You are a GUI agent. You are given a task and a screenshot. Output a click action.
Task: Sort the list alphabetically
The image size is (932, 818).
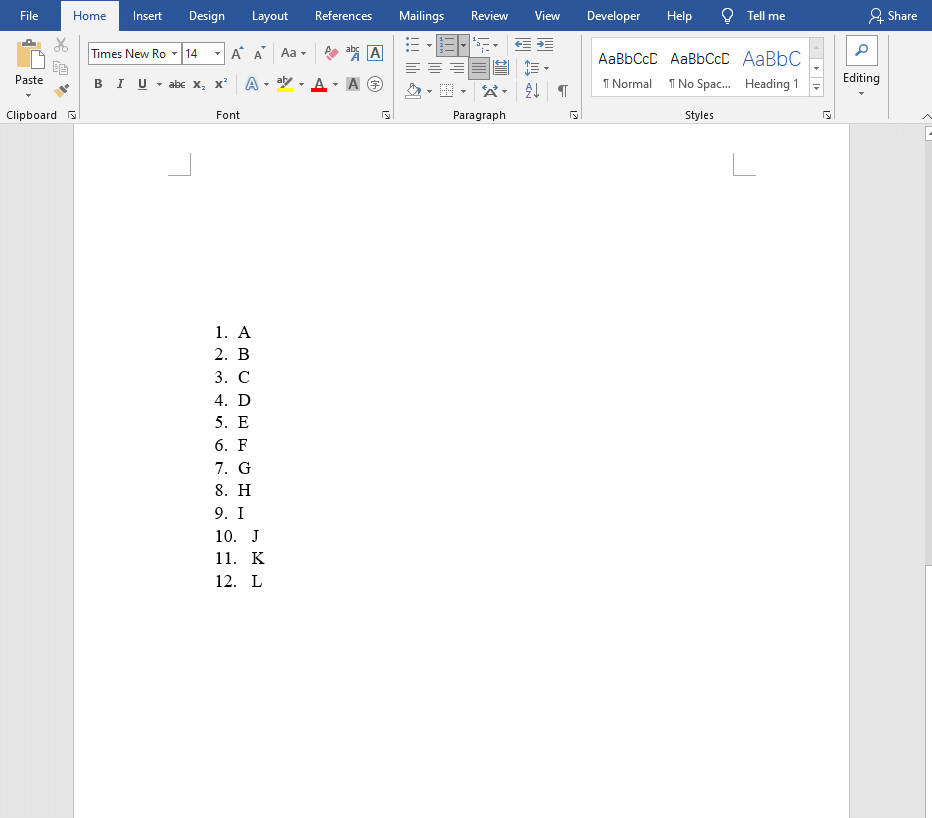(532, 91)
